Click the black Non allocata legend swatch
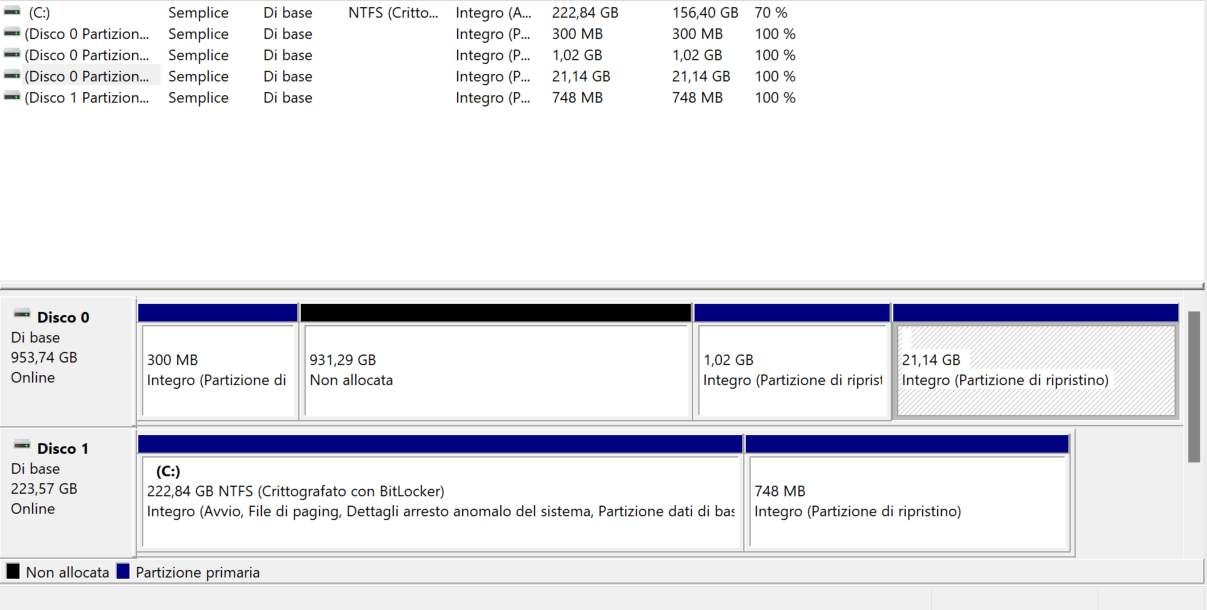Viewport: 1207px width, 610px height. 13,572
